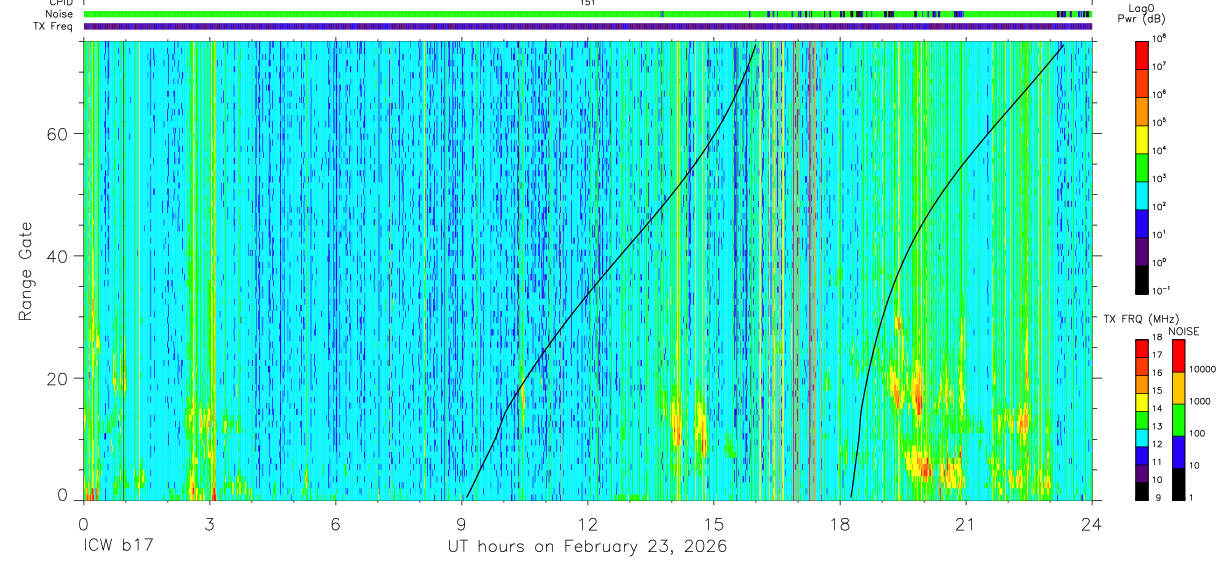Select the blue 10 level in NOISE legend
The image size is (1228, 567).
[x=1178, y=452]
